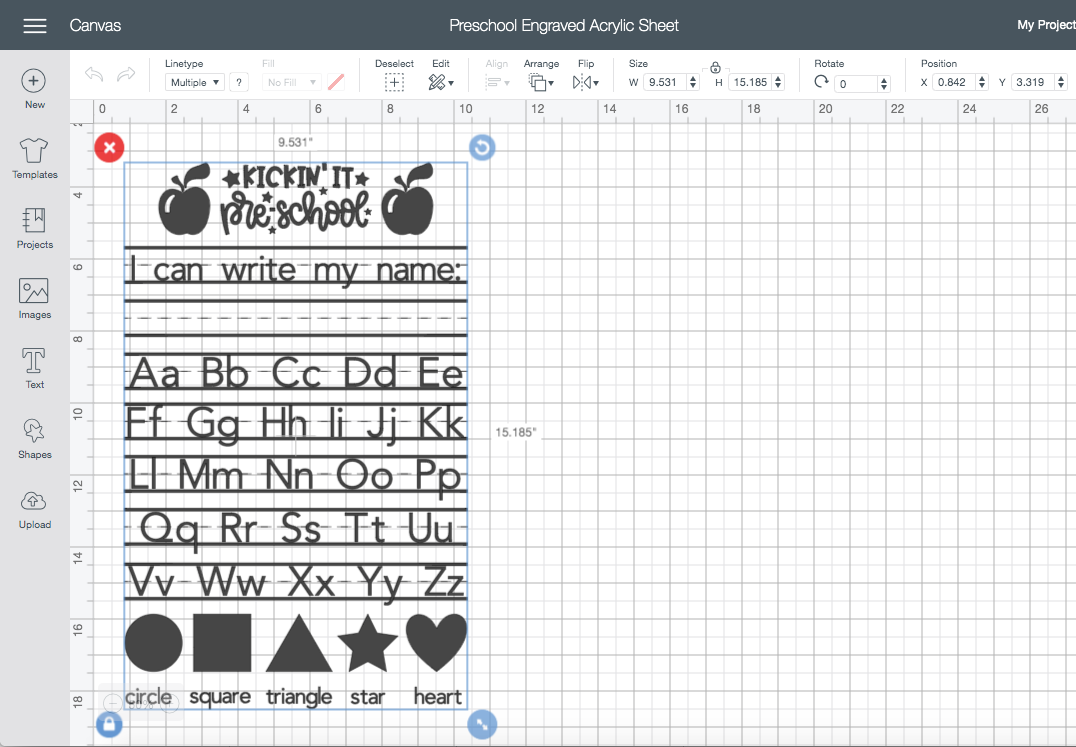Click the linetype help question button
Screen dimensions: 1076x747
pos(239,82)
